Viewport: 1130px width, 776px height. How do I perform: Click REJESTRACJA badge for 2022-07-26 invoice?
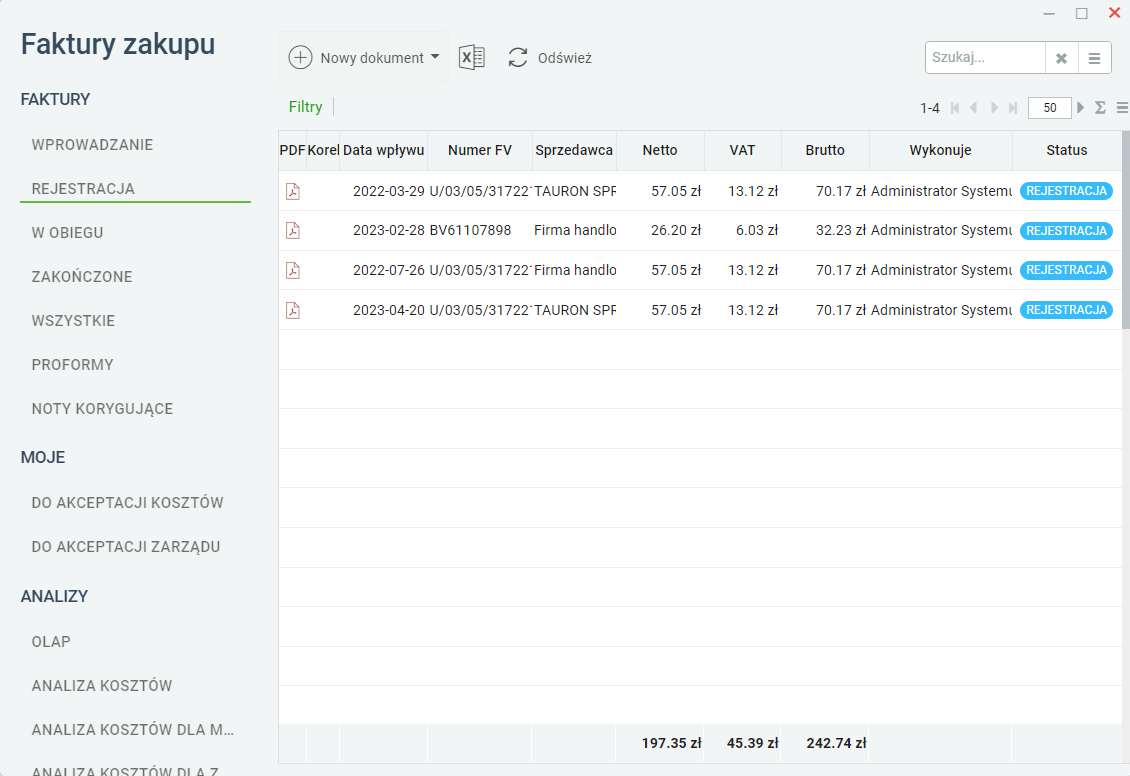pos(1066,270)
